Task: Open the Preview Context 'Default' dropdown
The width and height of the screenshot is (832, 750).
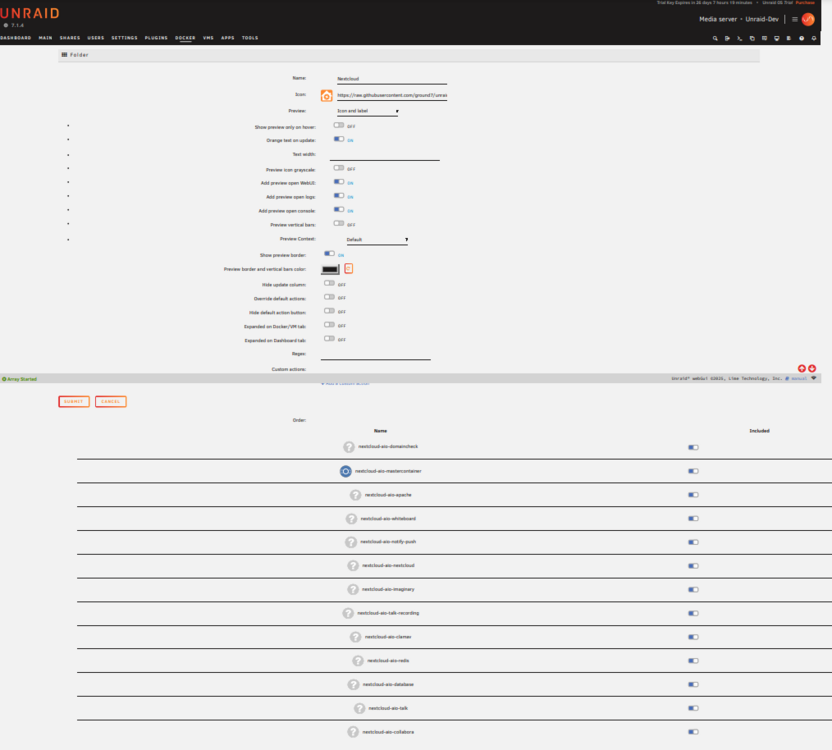Action: (377, 240)
